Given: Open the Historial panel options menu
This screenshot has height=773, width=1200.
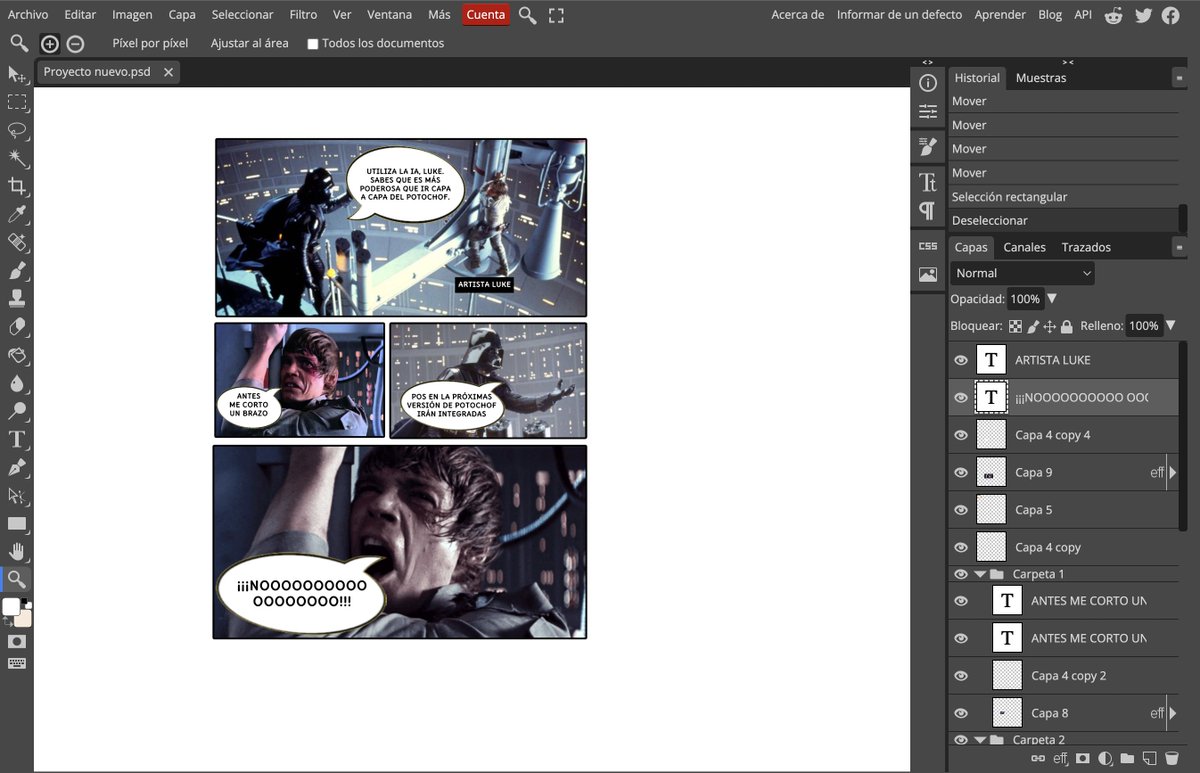Looking at the screenshot, I should click(x=1179, y=78).
